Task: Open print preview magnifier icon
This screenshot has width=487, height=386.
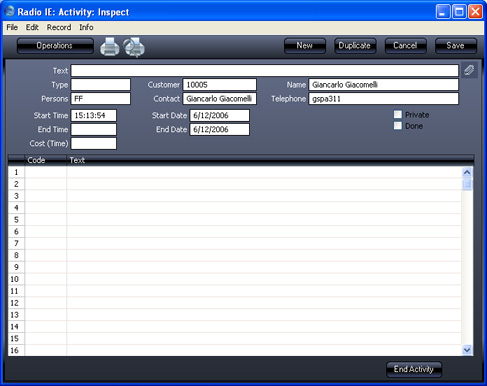Action: [134, 47]
